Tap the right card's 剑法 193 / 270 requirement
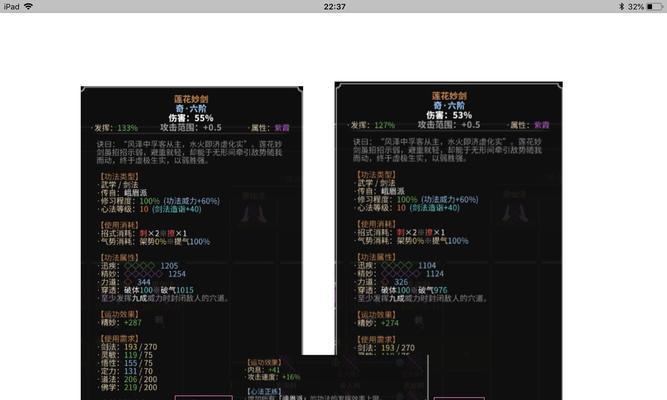Screen dimensions: 667x400 [386, 348]
